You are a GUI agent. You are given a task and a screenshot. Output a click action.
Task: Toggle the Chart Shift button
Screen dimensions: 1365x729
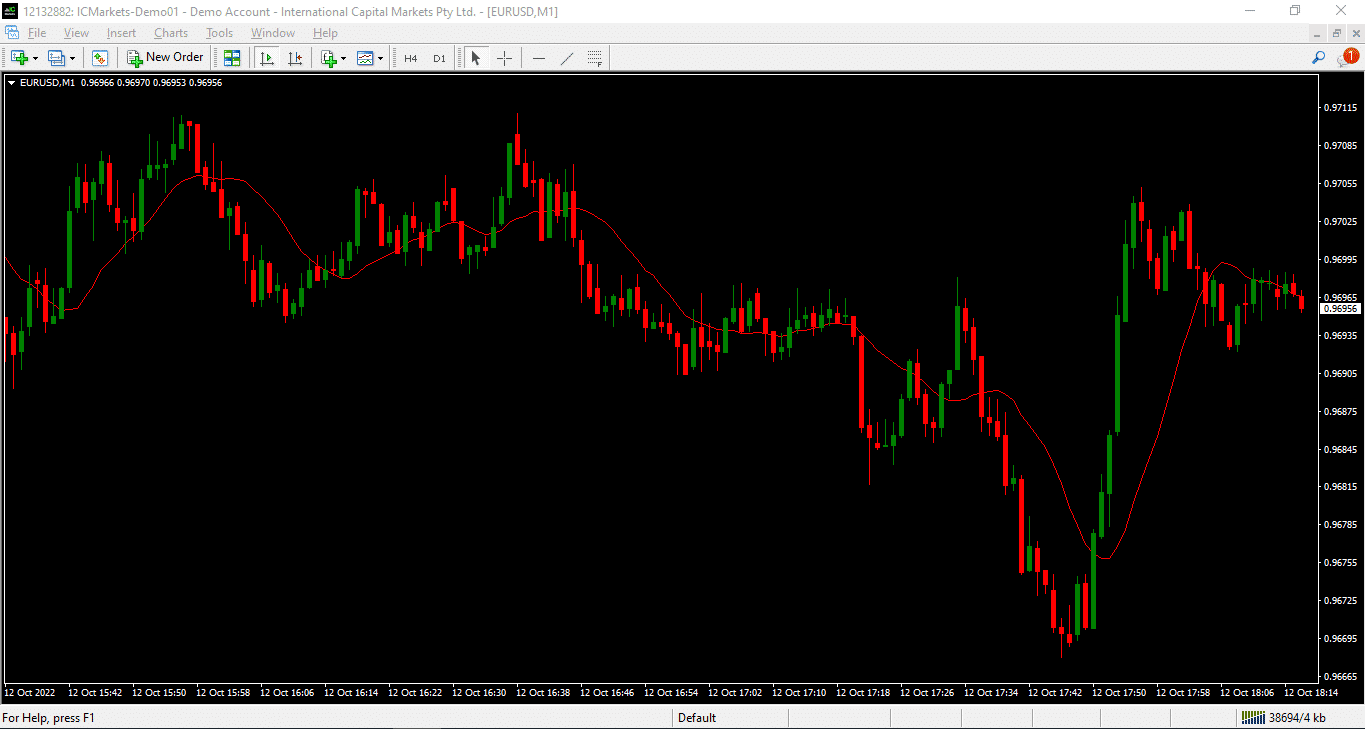pos(295,58)
